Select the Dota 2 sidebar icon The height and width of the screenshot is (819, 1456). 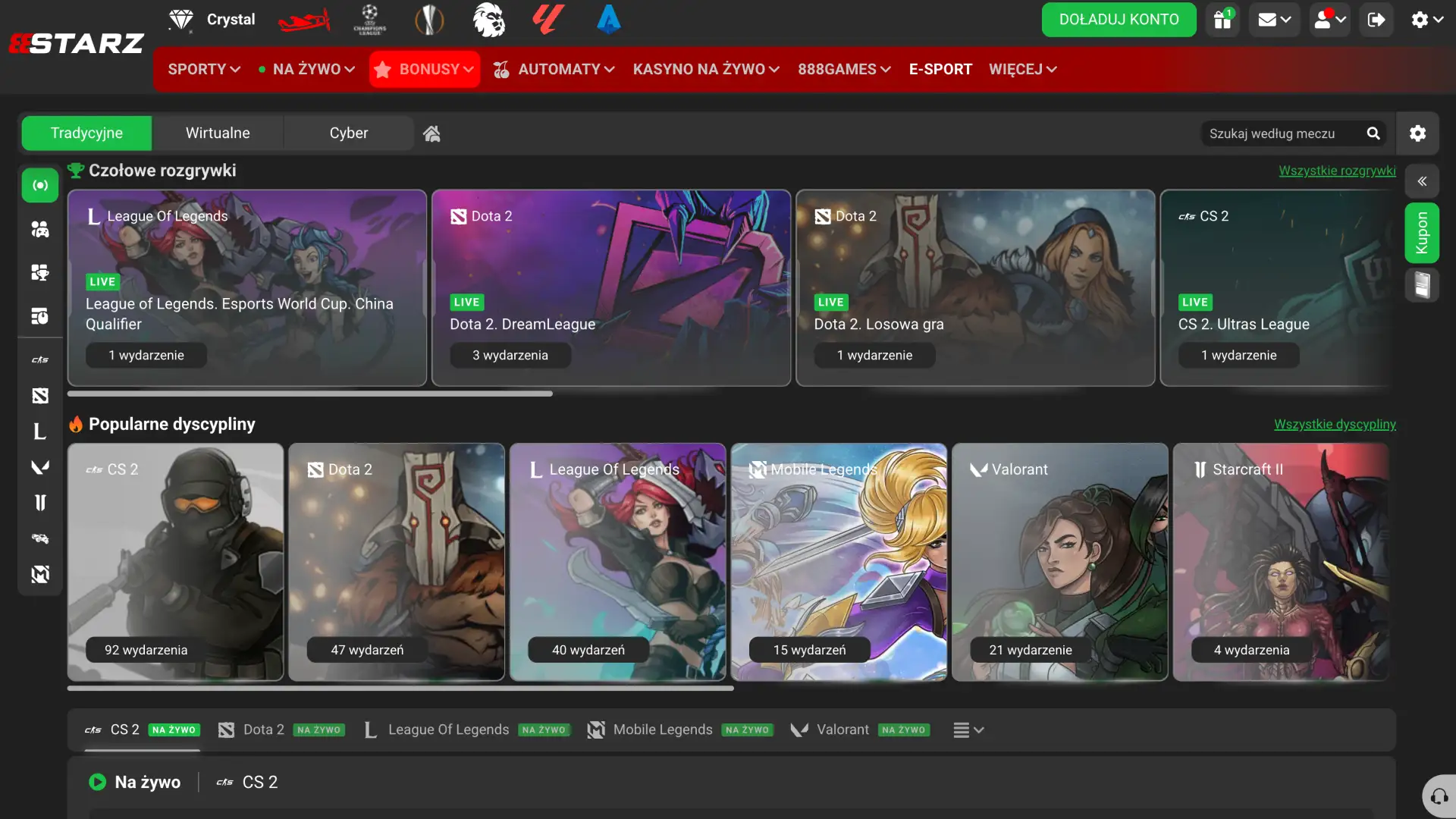point(40,395)
